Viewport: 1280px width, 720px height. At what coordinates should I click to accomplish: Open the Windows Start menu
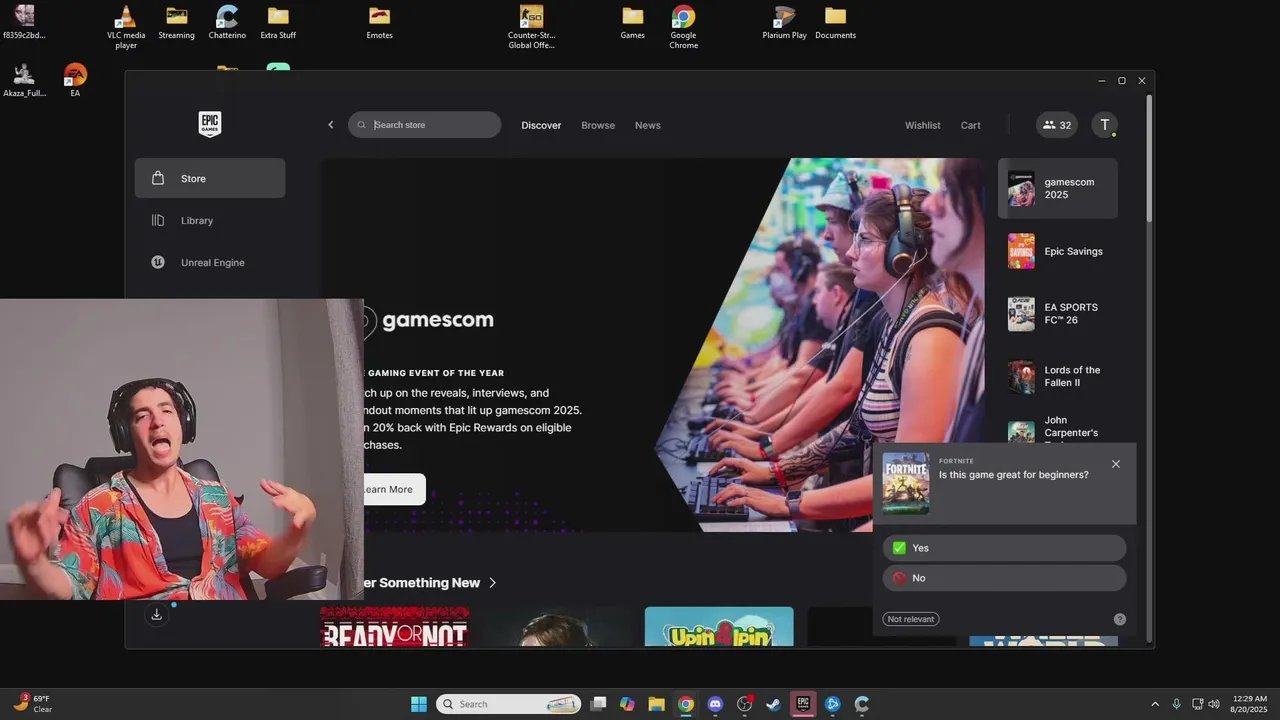pyautogui.click(x=419, y=704)
